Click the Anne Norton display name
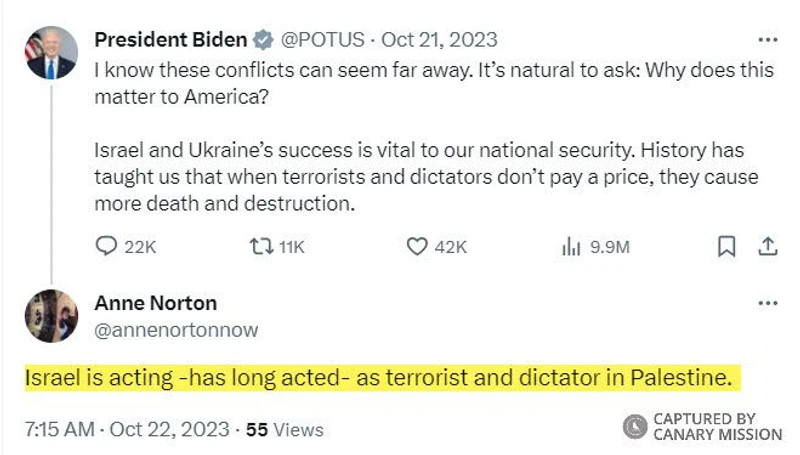 [155, 303]
